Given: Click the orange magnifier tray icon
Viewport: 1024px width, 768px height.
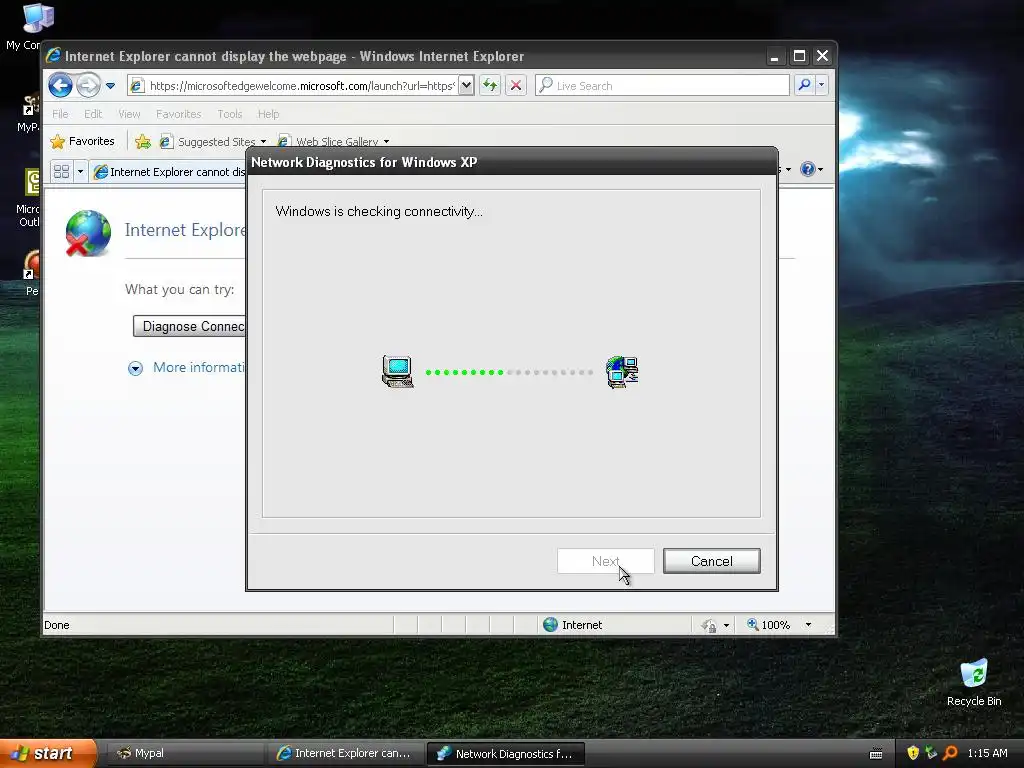Looking at the screenshot, I should tap(950, 753).
